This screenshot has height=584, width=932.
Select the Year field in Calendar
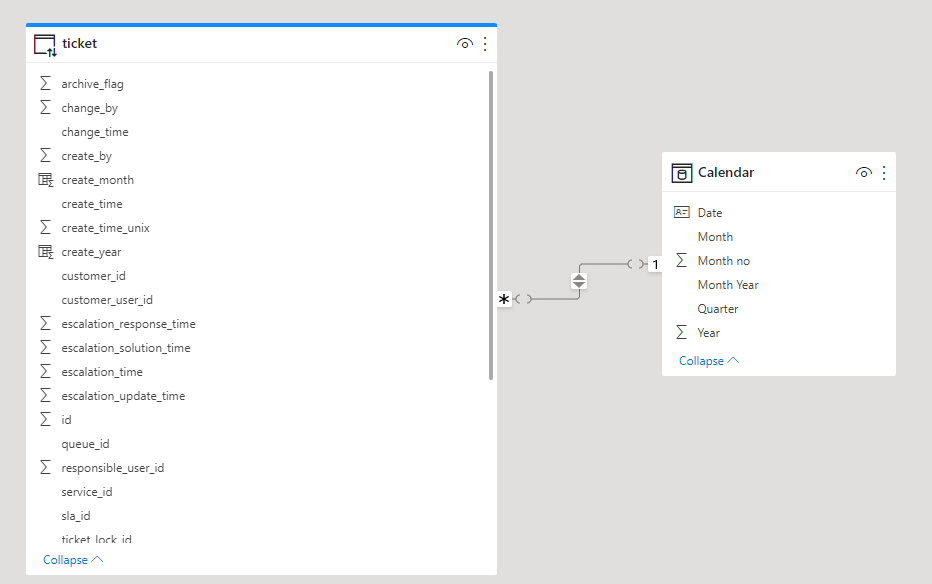[x=709, y=333]
